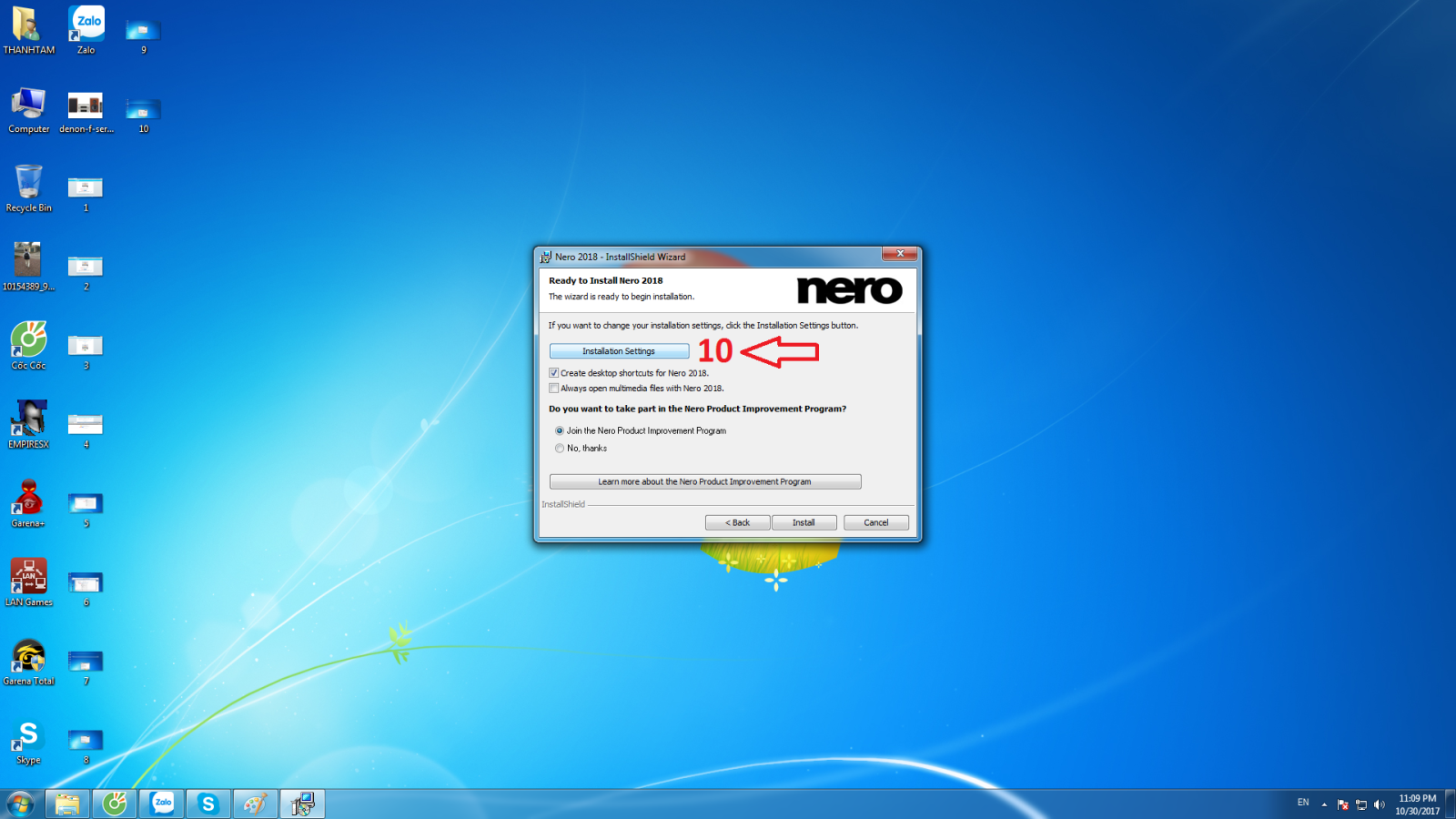Show hidden system tray icons arrow
Screen dimensions: 1456x819
pyautogui.click(x=1324, y=804)
